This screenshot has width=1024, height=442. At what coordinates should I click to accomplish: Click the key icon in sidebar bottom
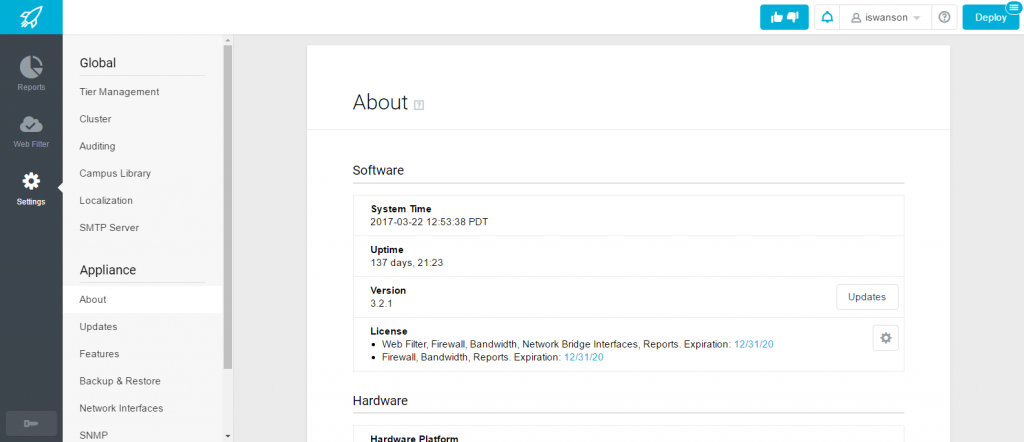(x=31, y=424)
